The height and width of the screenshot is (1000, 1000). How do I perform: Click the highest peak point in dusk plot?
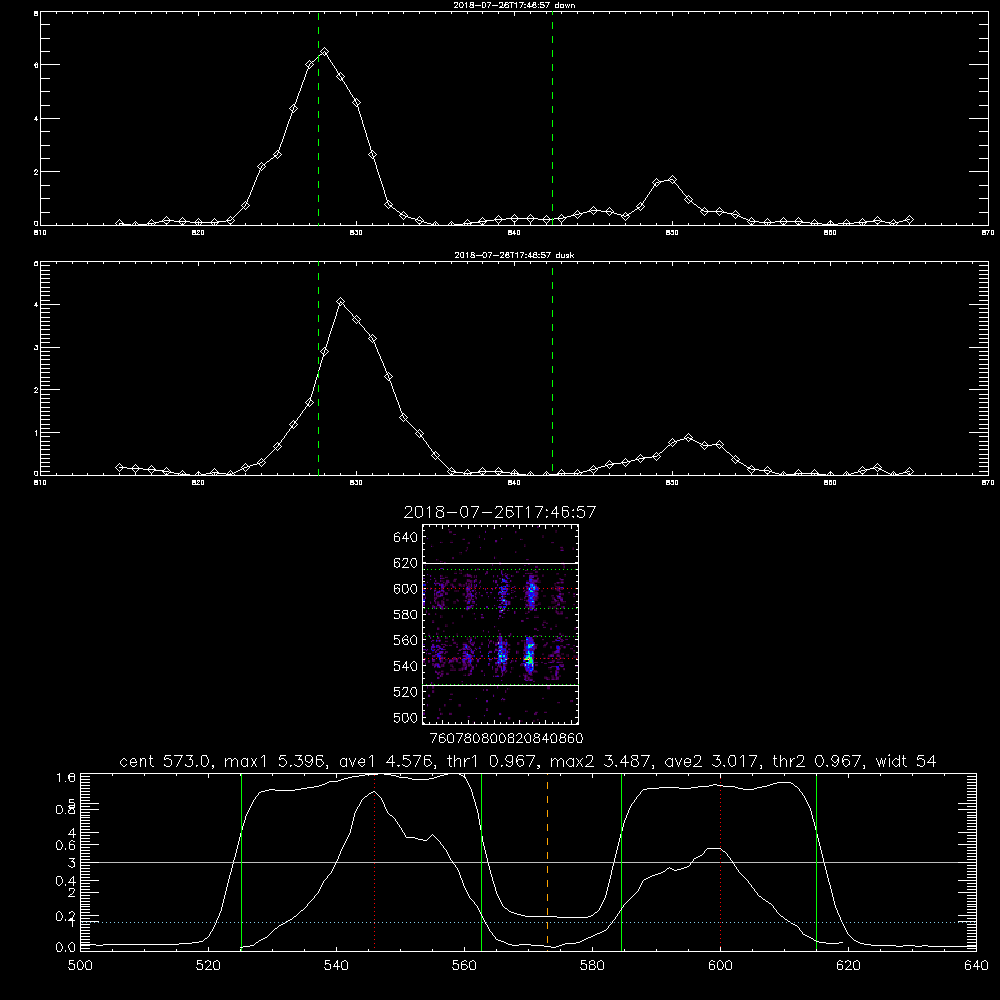click(341, 302)
